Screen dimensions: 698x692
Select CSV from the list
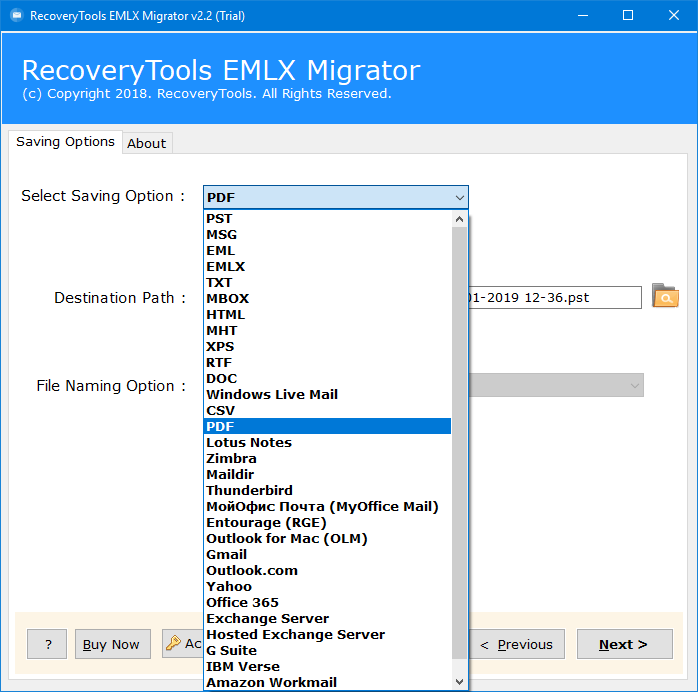pos(327,411)
